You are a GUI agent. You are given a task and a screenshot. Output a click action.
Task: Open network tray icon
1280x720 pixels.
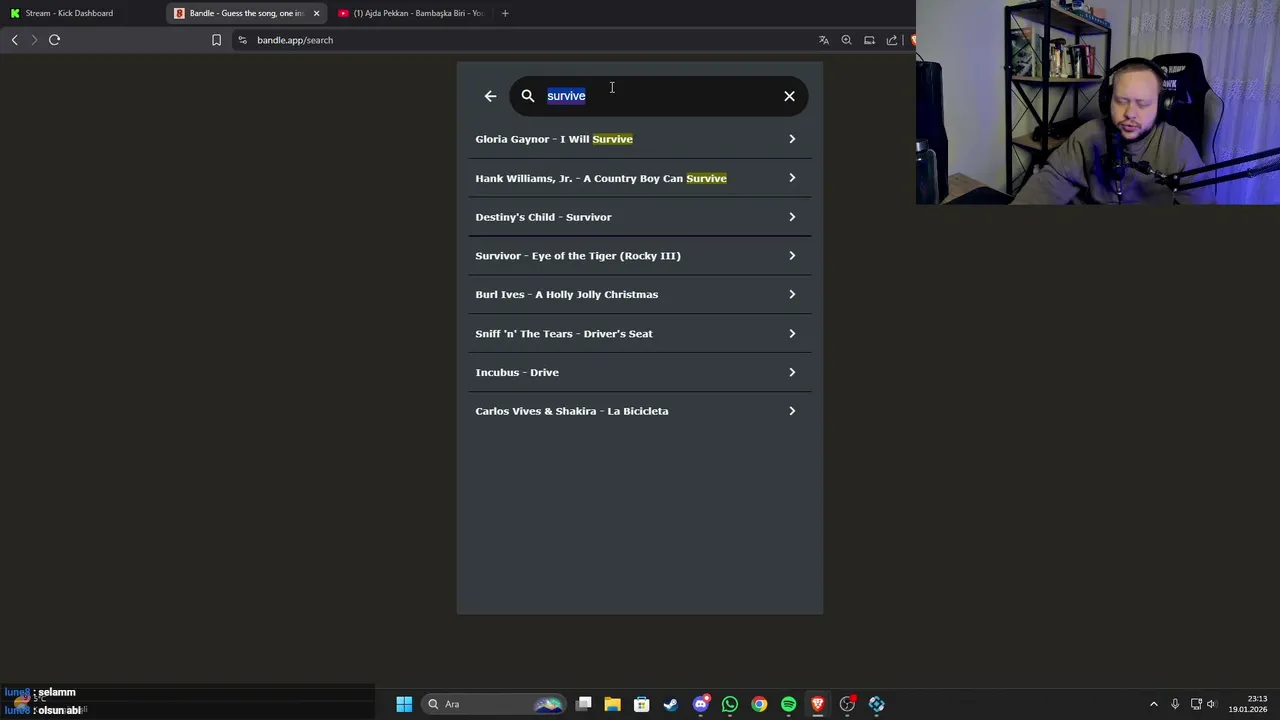tap(1196, 704)
